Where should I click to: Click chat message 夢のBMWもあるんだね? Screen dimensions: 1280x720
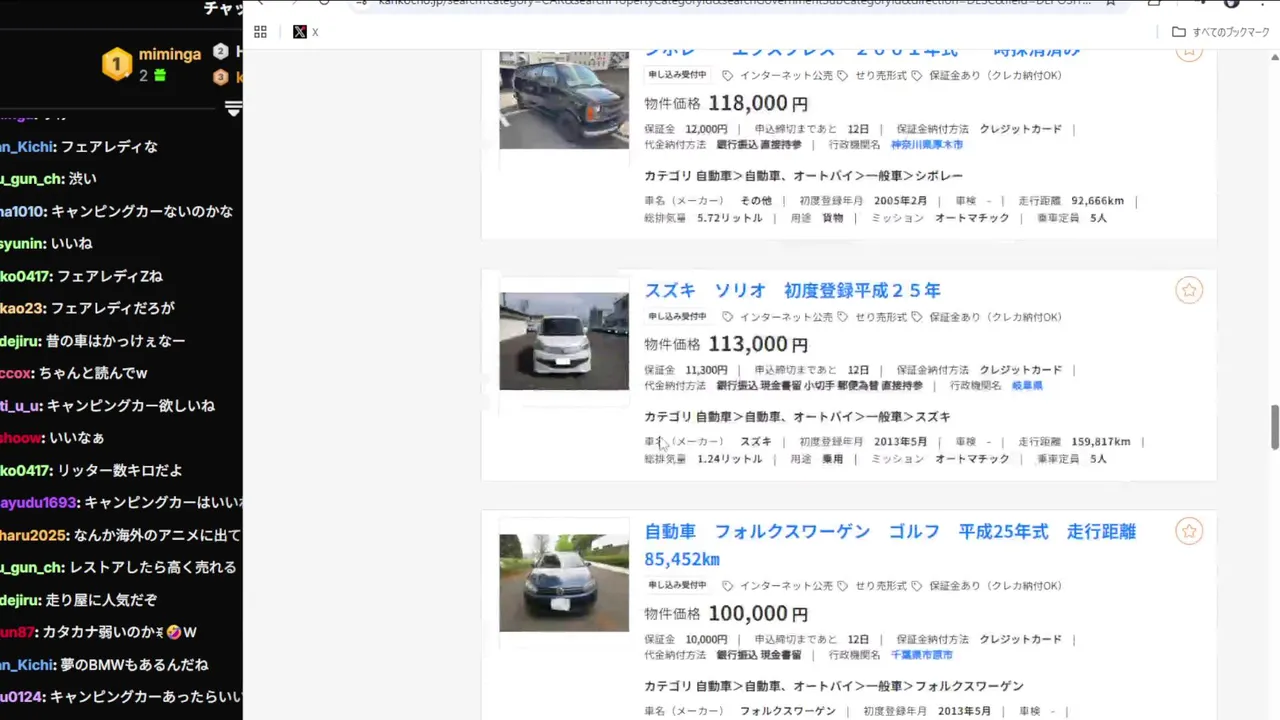135,665
